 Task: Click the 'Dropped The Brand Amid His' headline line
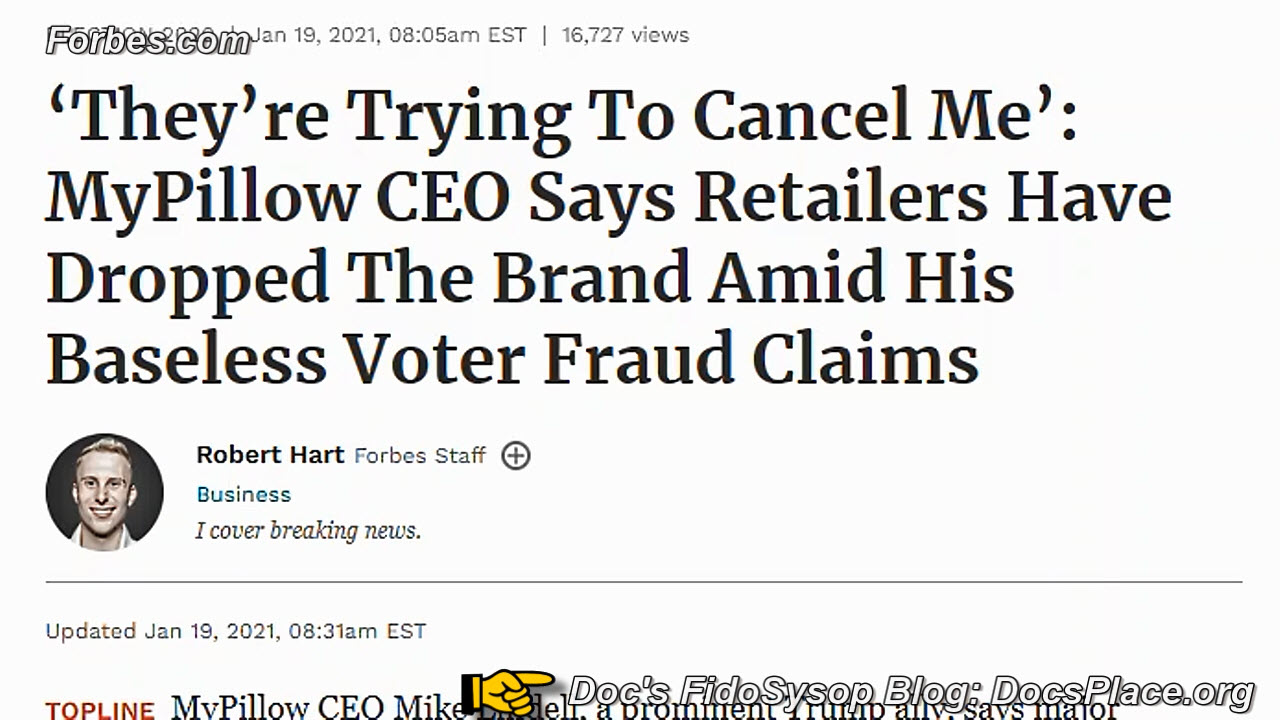point(530,278)
